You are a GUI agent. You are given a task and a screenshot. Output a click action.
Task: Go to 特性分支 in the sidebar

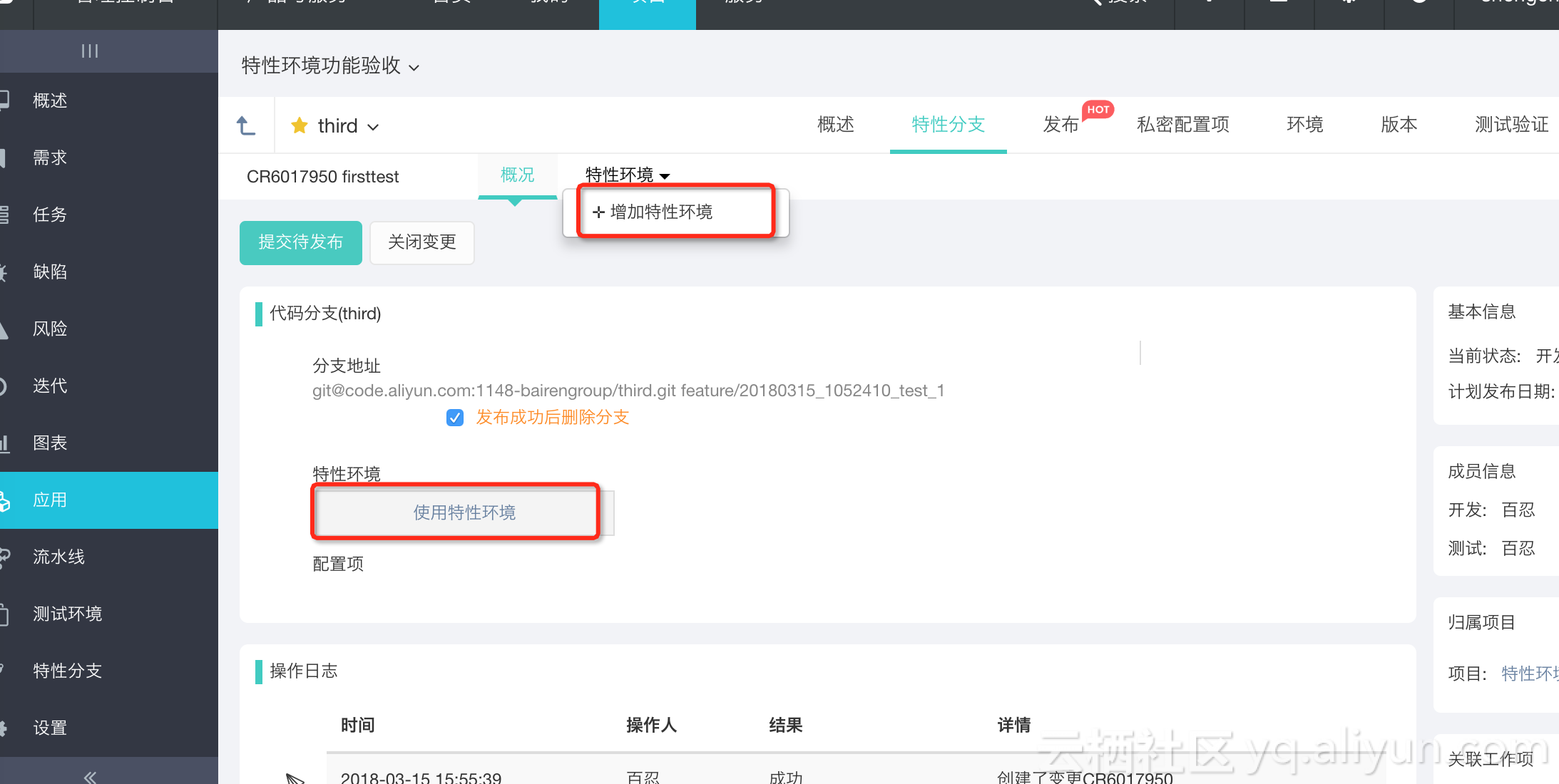click(67, 671)
